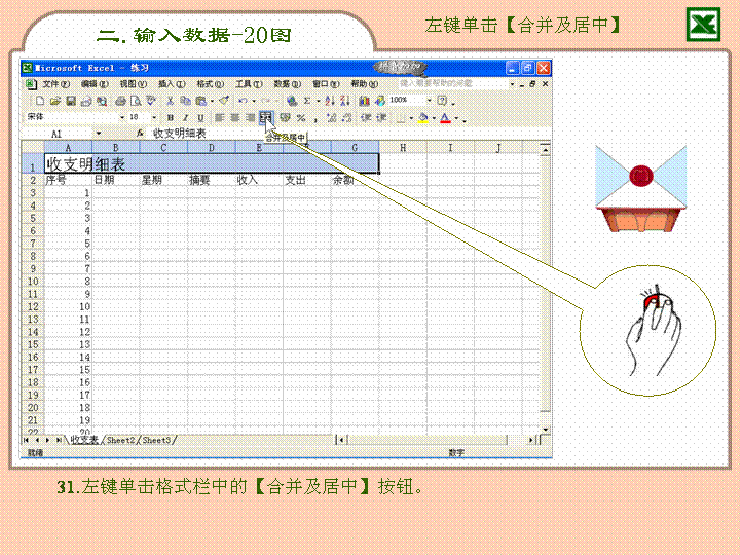Toggle italic formatting button
The image size is (740, 555).
point(186,117)
